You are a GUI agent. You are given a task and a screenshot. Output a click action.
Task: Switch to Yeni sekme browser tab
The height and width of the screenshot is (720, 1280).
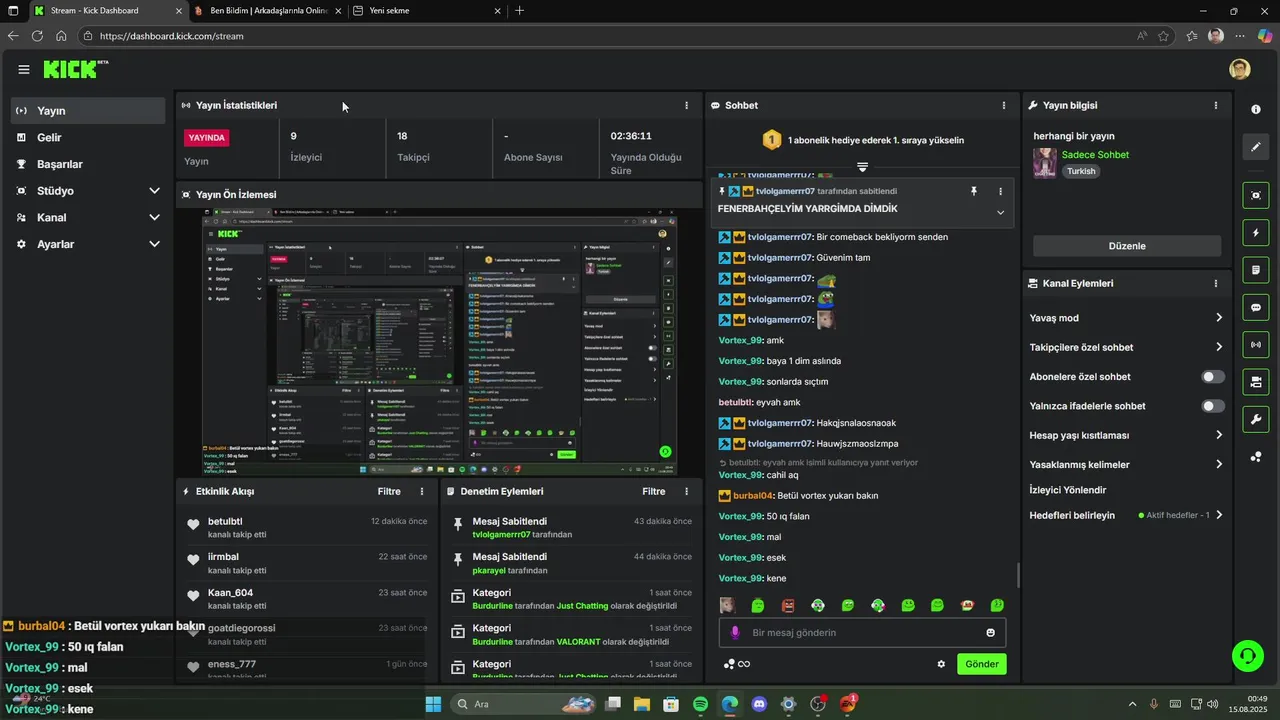426,11
